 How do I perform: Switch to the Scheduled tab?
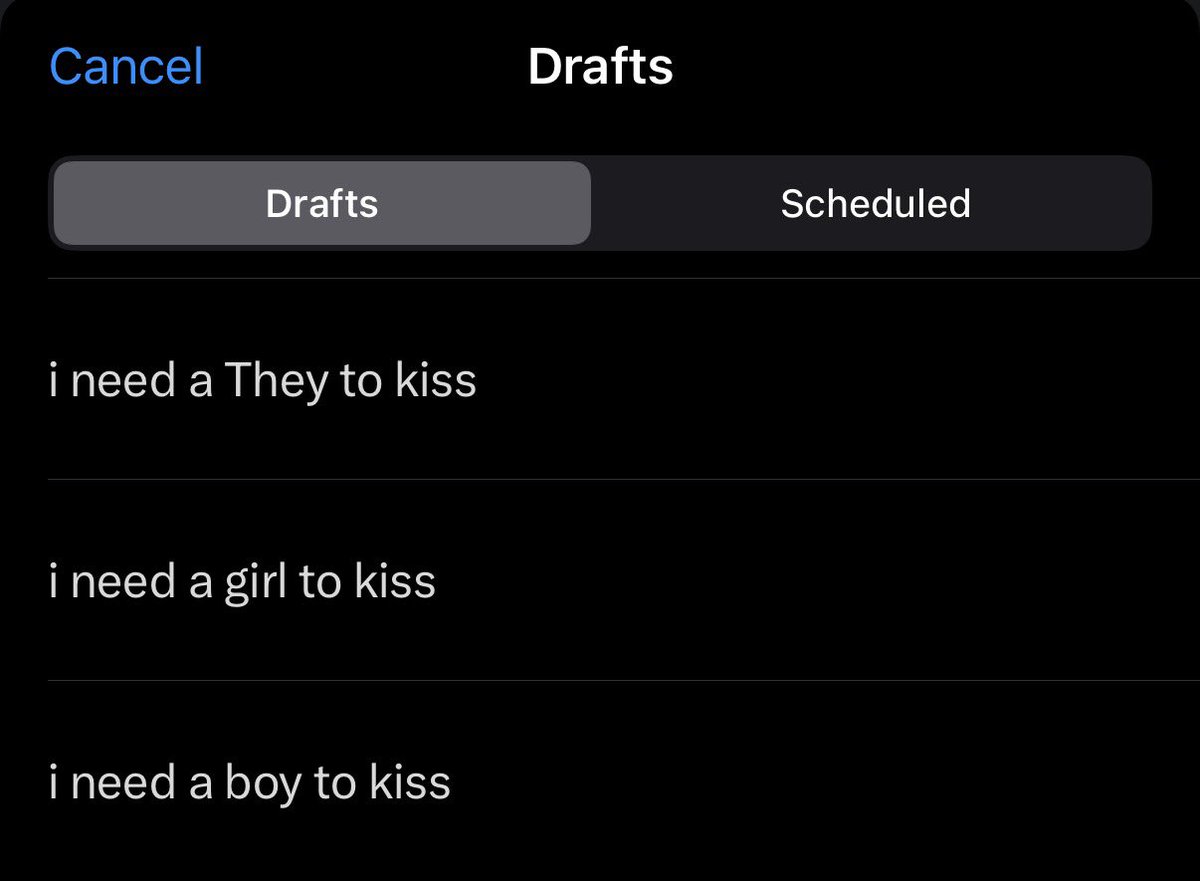coord(875,203)
